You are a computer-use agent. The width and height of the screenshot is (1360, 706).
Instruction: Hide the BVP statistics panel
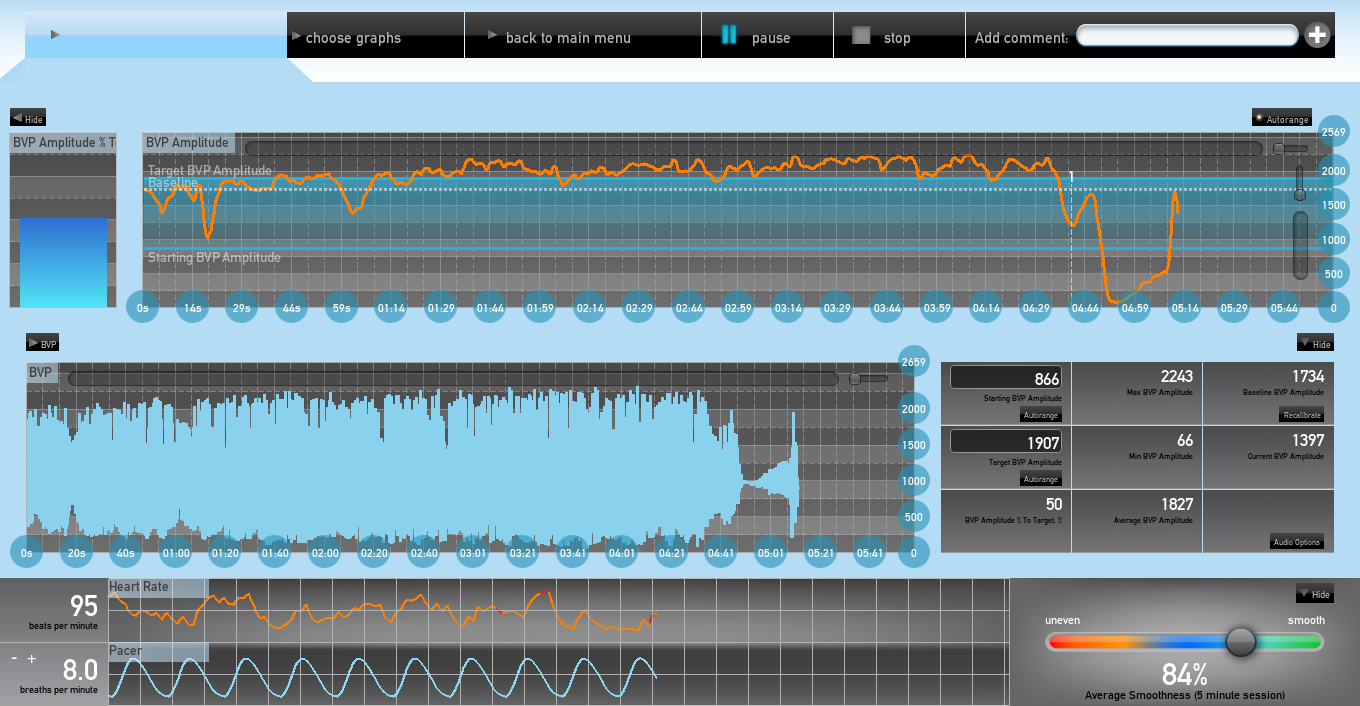(1315, 343)
